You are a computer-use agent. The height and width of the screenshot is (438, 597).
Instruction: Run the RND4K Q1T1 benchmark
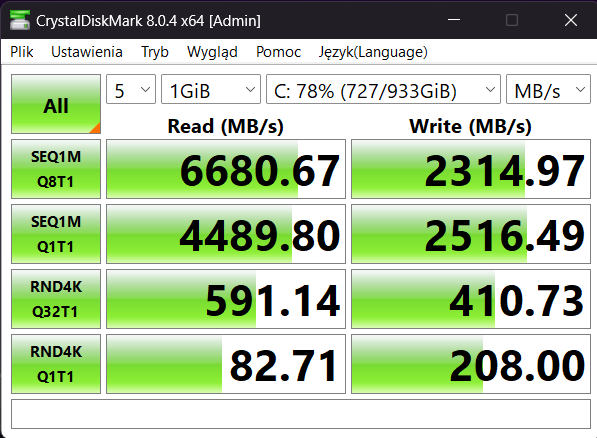point(56,364)
